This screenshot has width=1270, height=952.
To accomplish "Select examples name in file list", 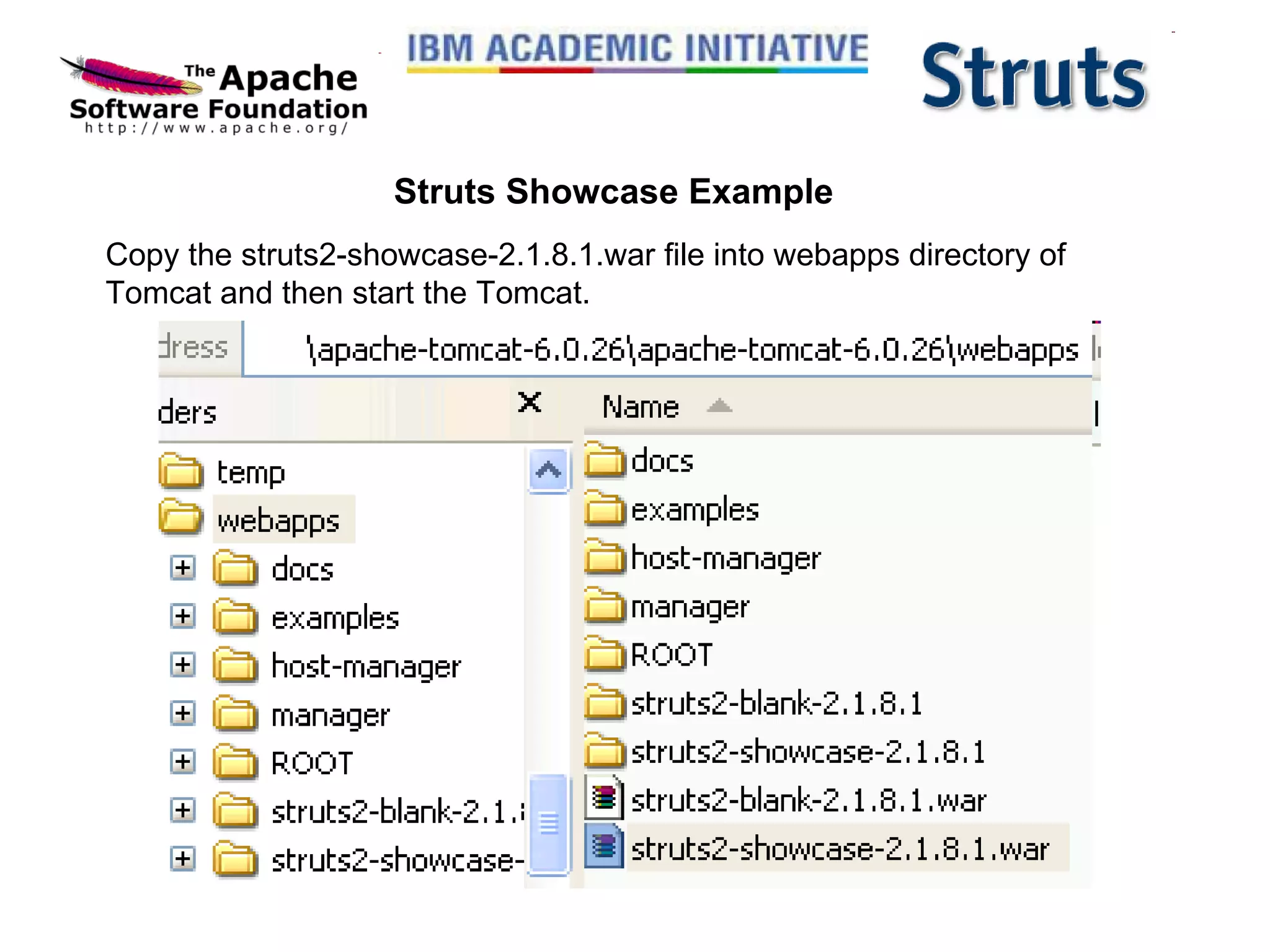I will coord(695,510).
